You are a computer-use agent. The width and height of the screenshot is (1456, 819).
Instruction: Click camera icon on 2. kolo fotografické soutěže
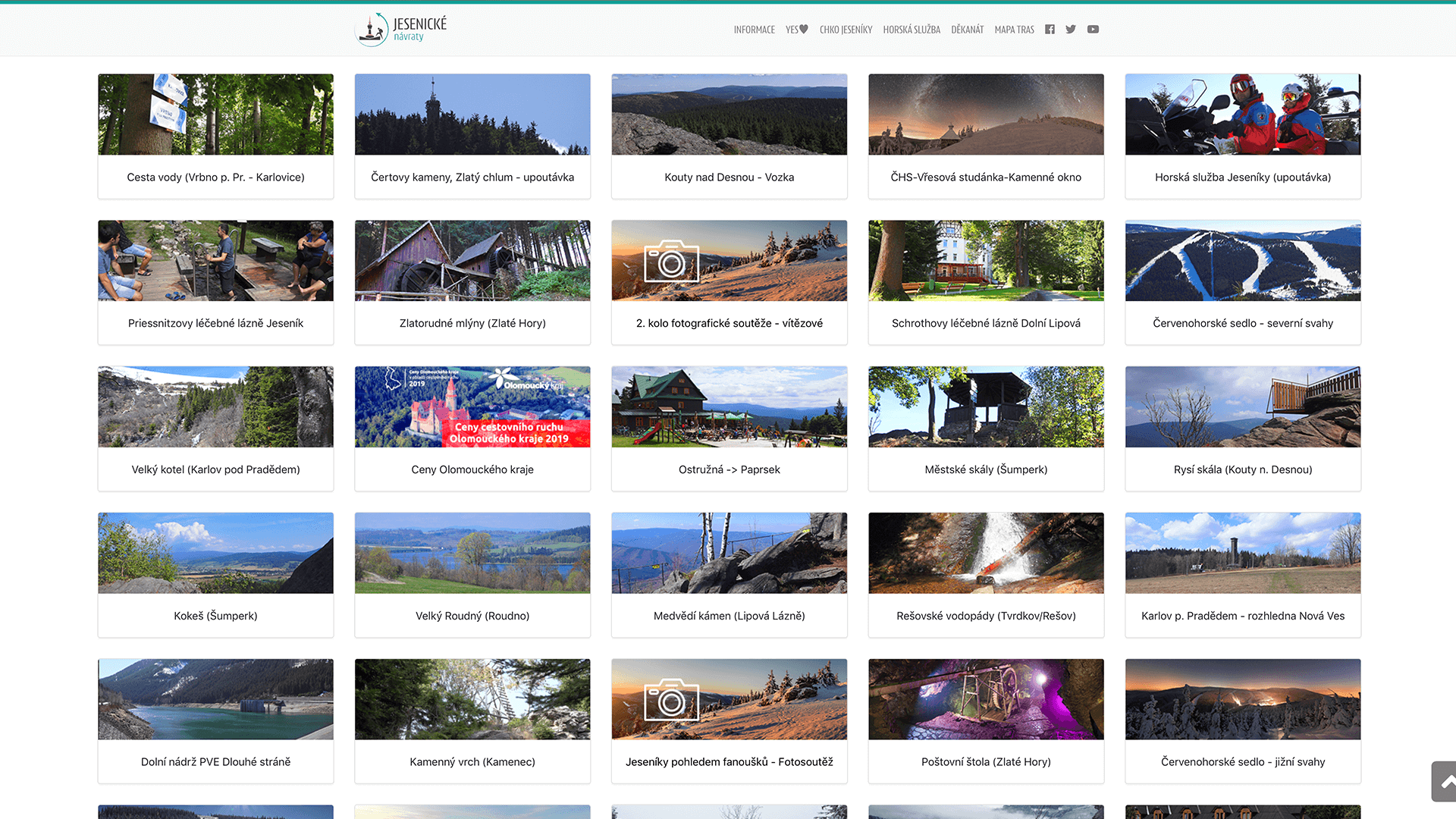671,261
